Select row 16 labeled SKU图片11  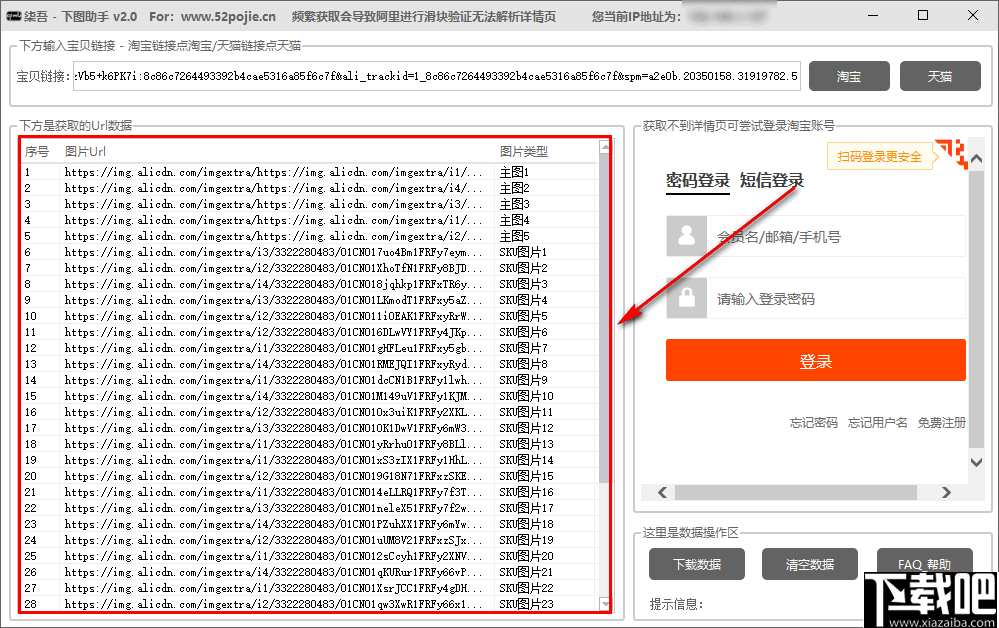pos(310,412)
